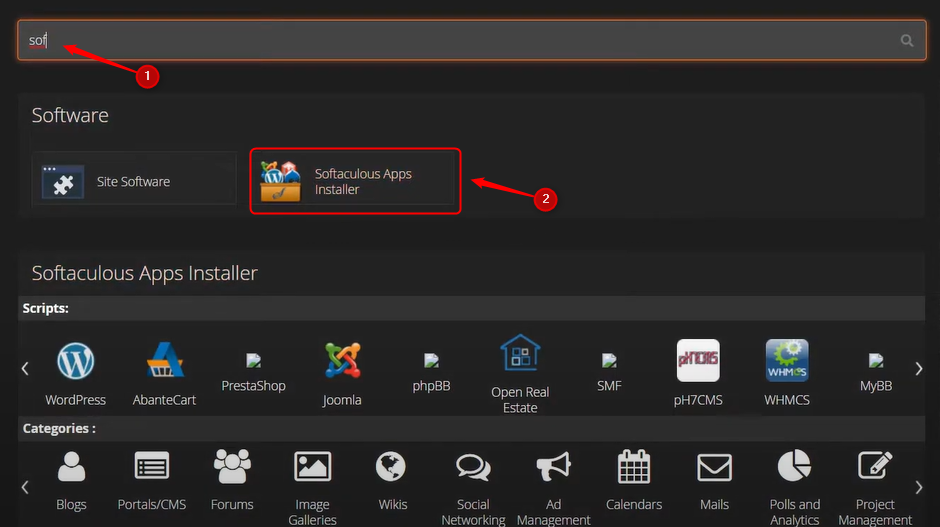The width and height of the screenshot is (940, 527).
Task: Open the Site Software link
Action: (x=133, y=182)
